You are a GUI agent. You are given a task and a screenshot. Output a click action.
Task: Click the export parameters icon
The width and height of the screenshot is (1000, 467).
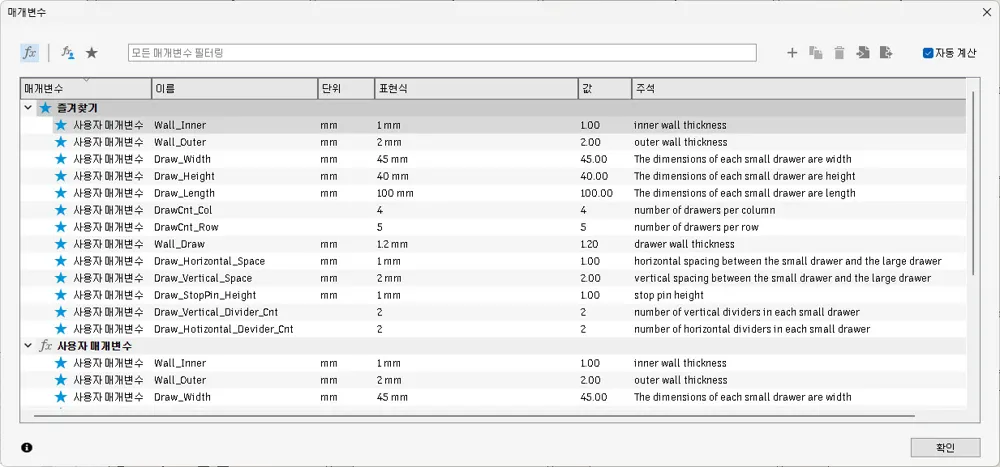point(886,53)
